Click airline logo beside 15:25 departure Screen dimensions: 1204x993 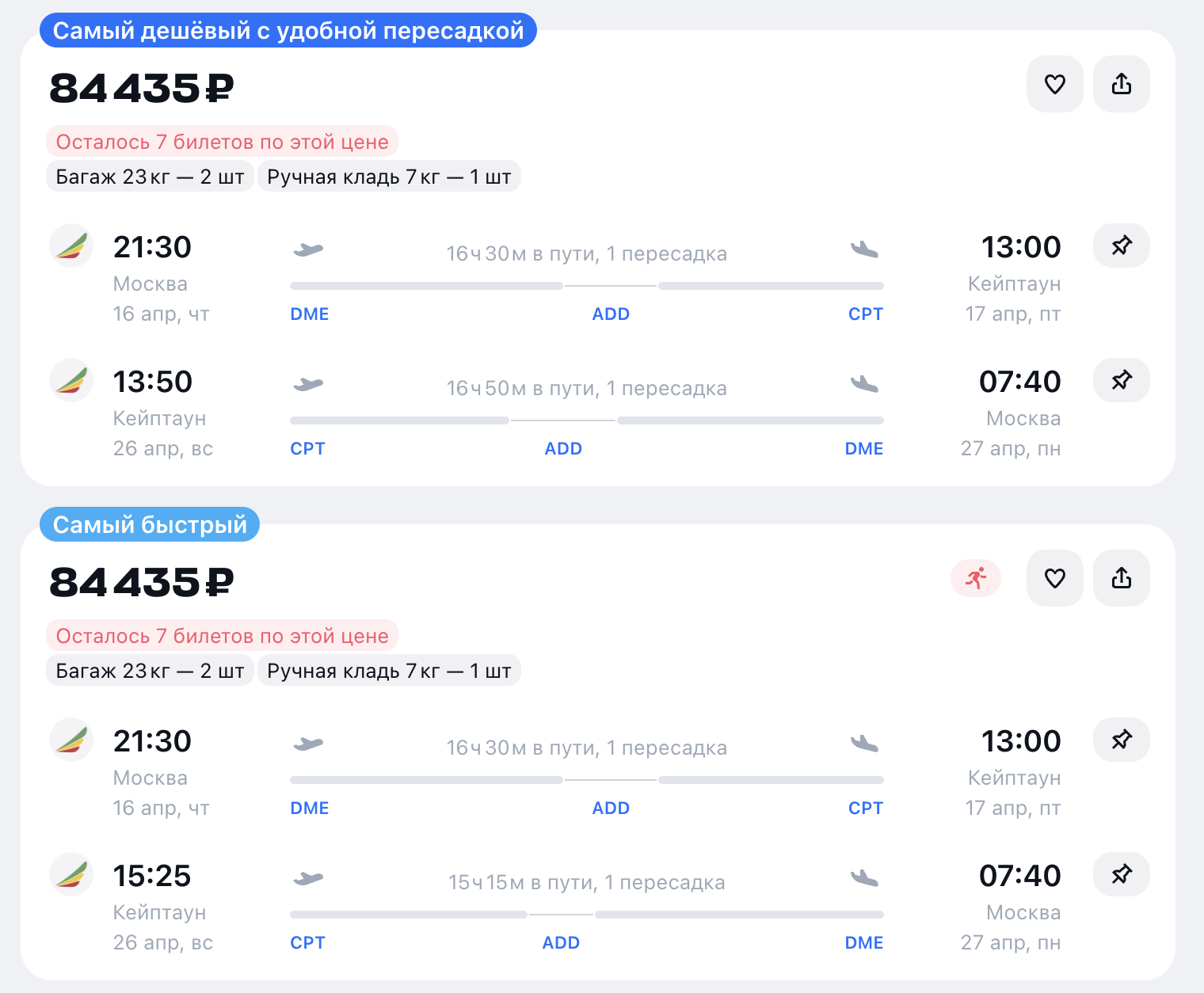click(x=71, y=874)
